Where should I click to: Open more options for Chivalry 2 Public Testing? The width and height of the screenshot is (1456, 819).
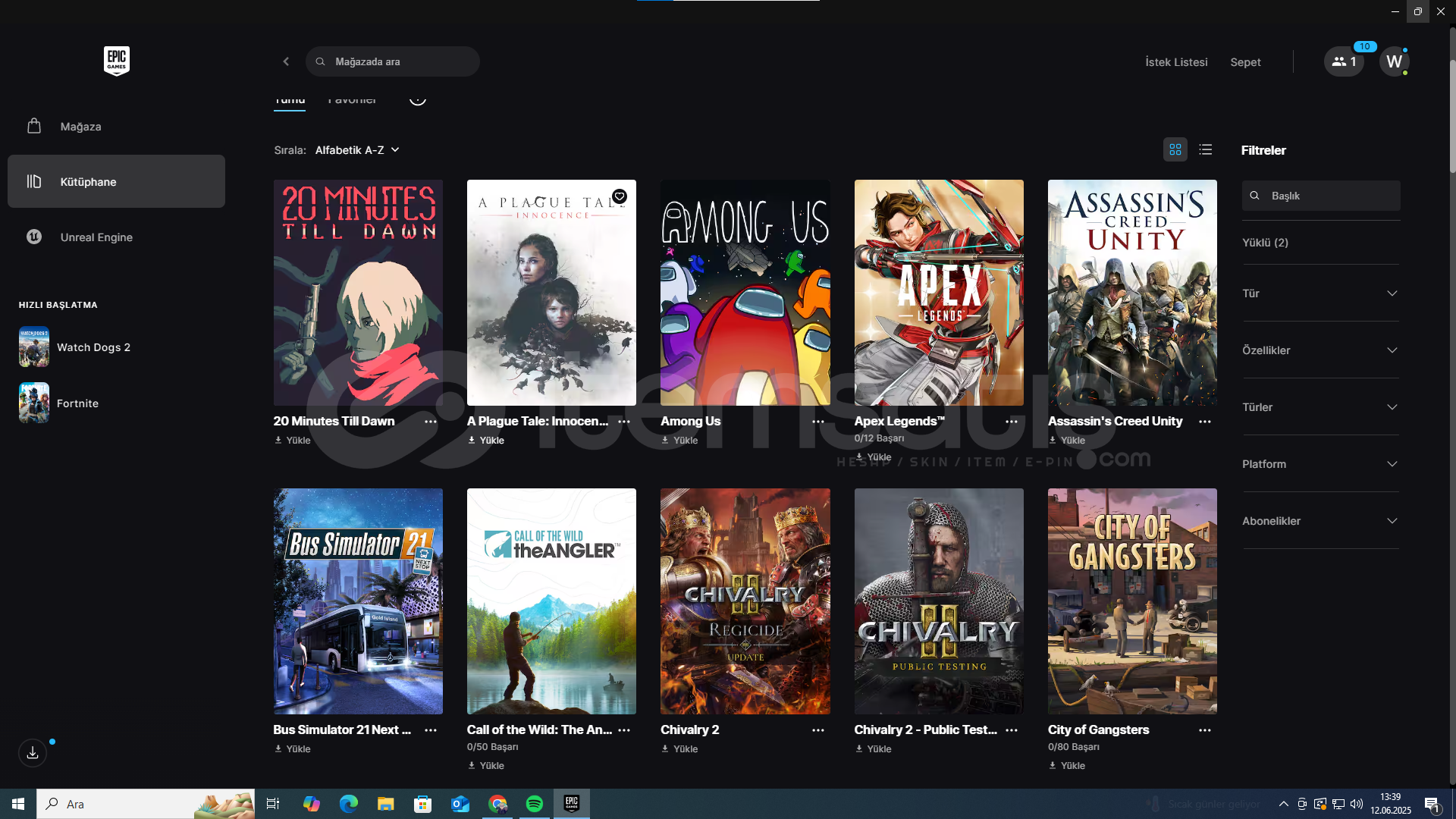(x=1012, y=730)
